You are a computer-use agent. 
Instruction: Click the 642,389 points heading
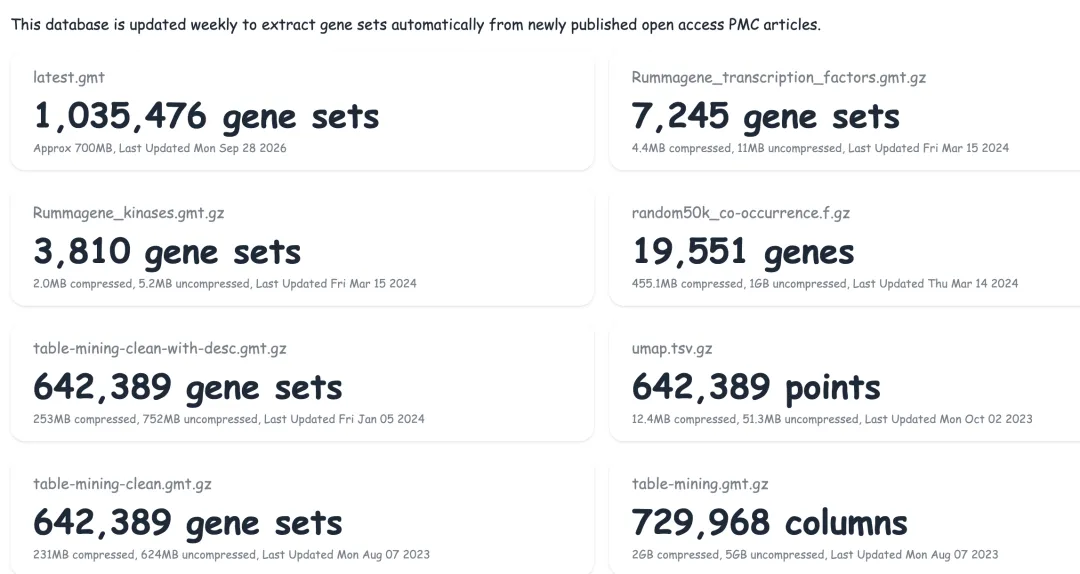pos(756,387)
